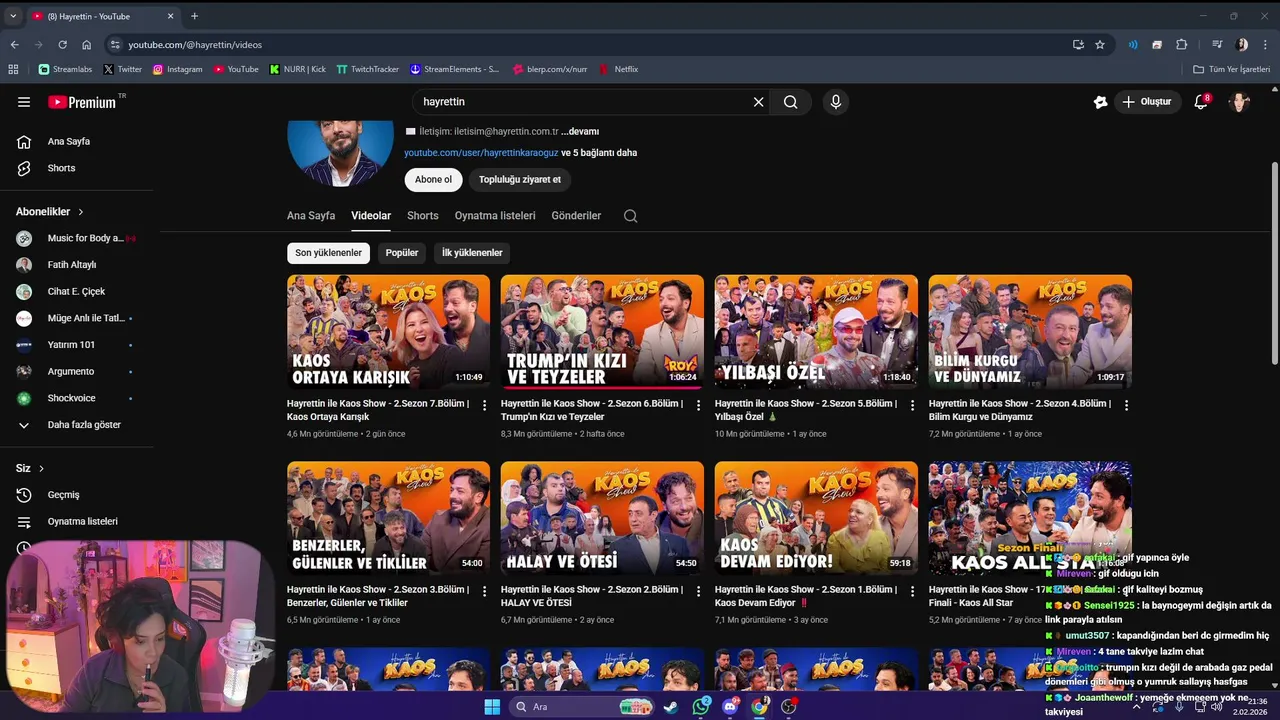
Task: Switch to the Gönderiler channel tab
Action: [576, 216]
